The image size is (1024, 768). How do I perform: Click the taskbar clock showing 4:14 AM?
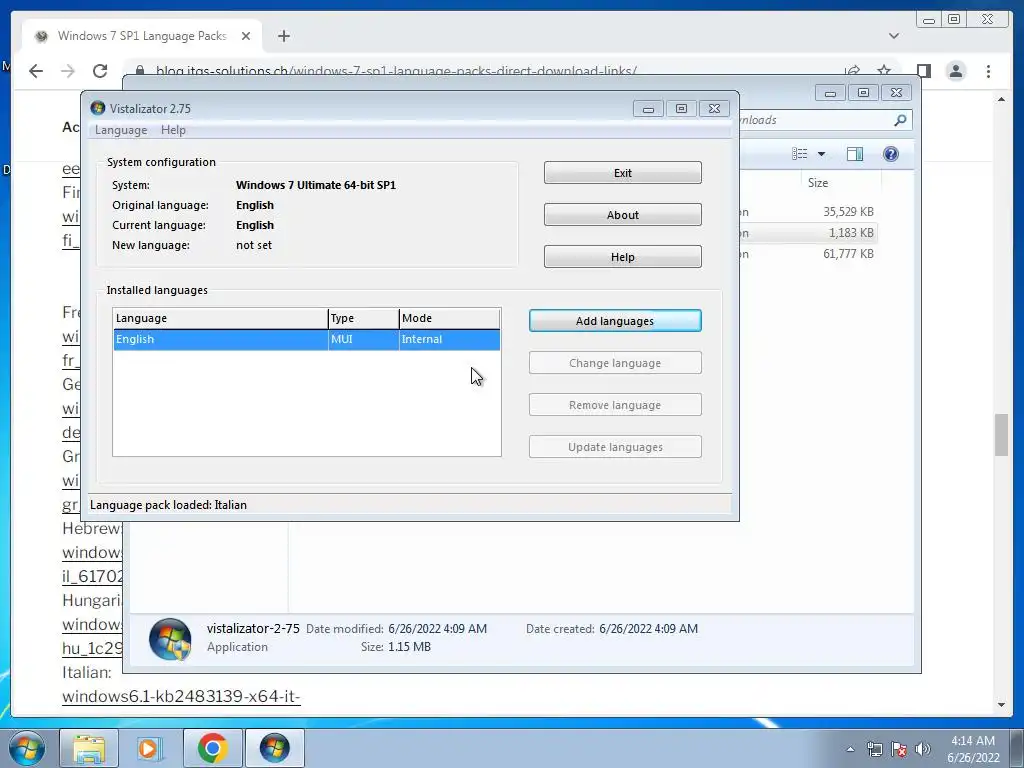[972, 749]
